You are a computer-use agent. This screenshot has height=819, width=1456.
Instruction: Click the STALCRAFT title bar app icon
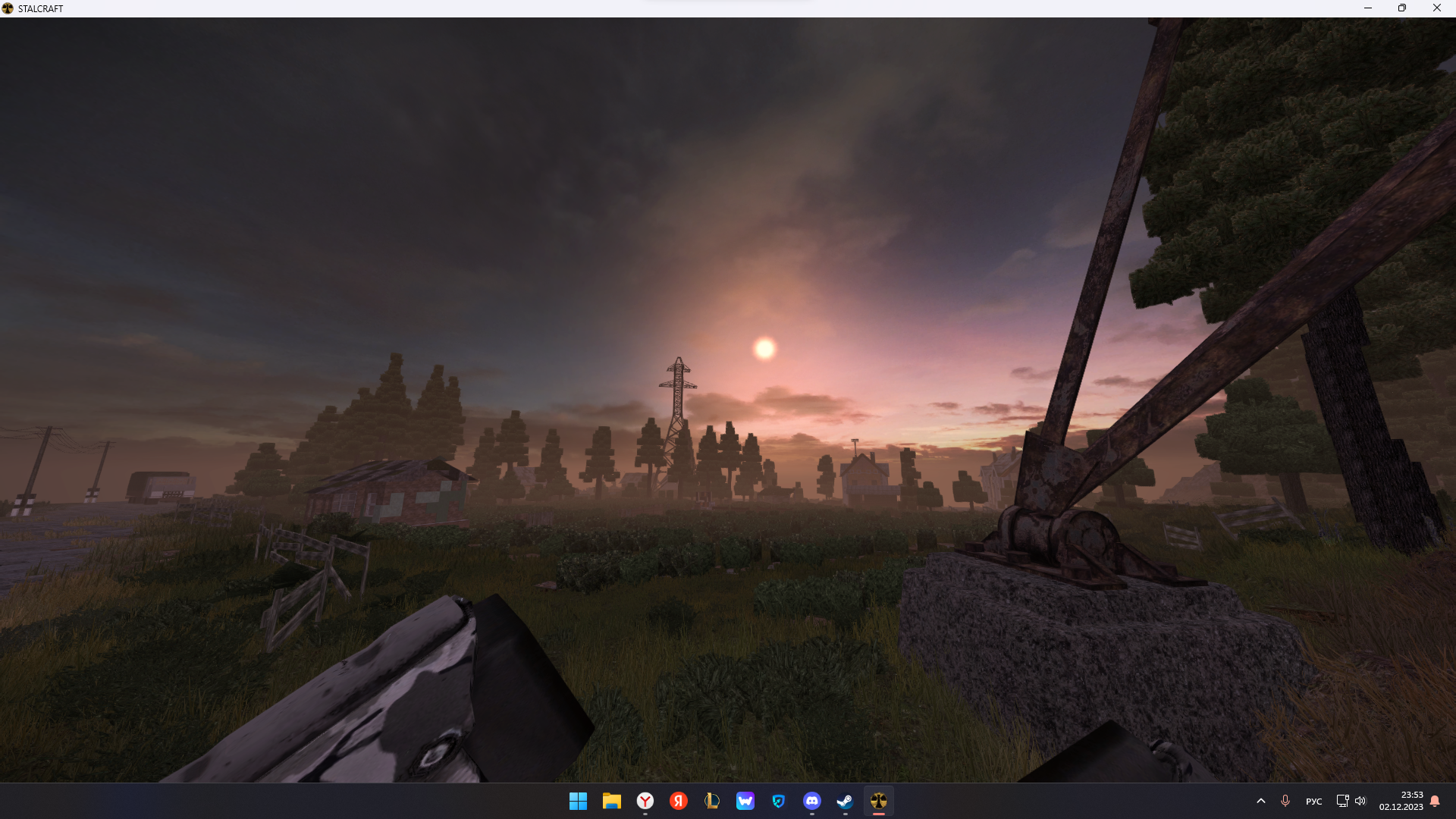[8, 8]
